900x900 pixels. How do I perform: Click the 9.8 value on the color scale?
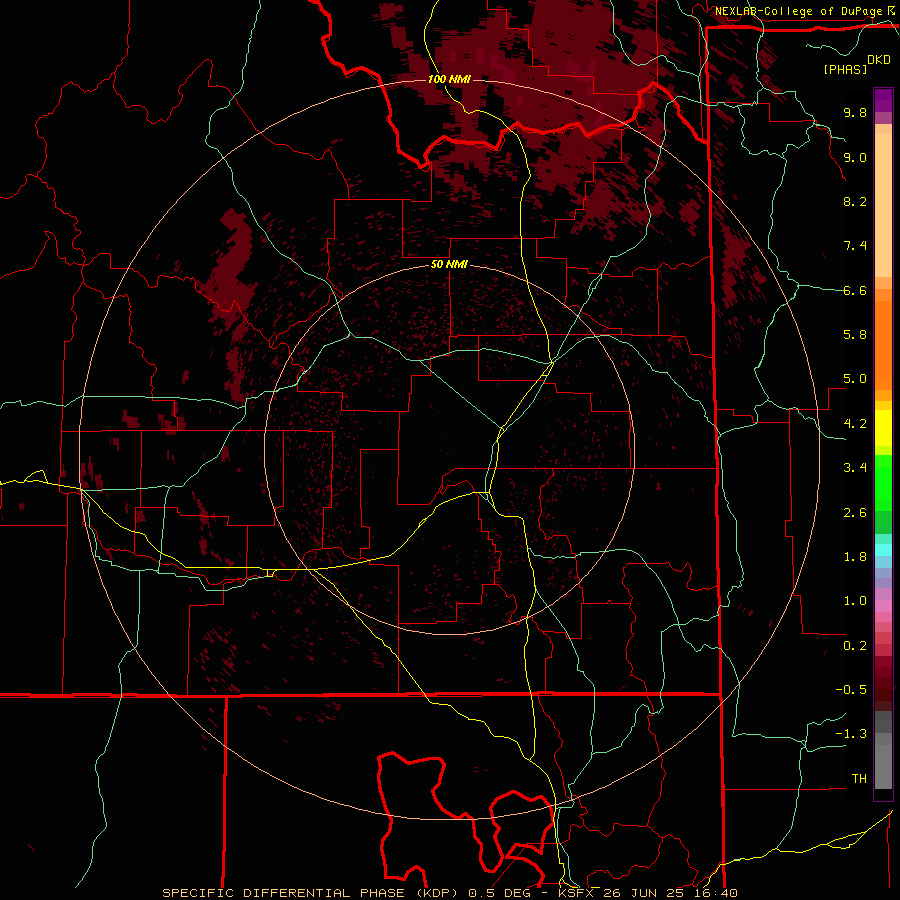[855, 112]
